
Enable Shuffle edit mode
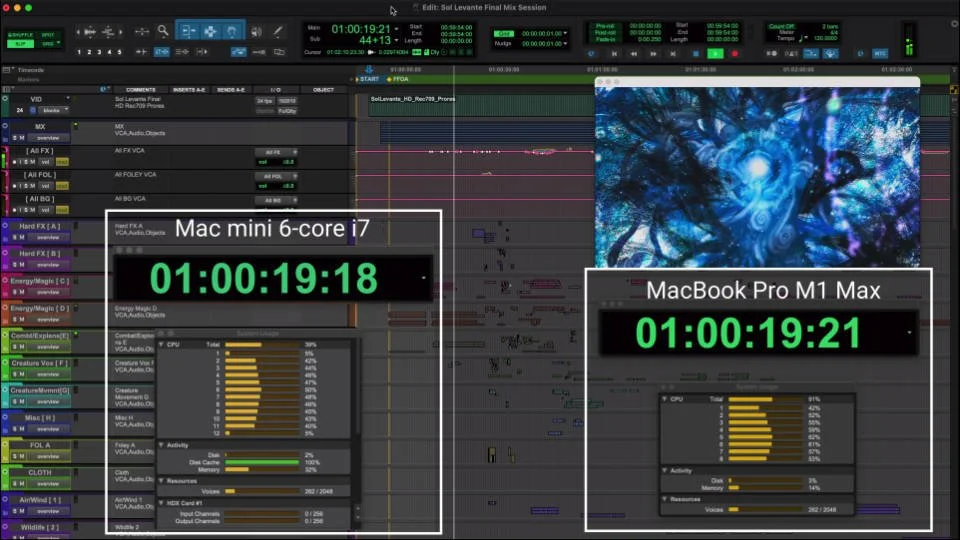20,35
